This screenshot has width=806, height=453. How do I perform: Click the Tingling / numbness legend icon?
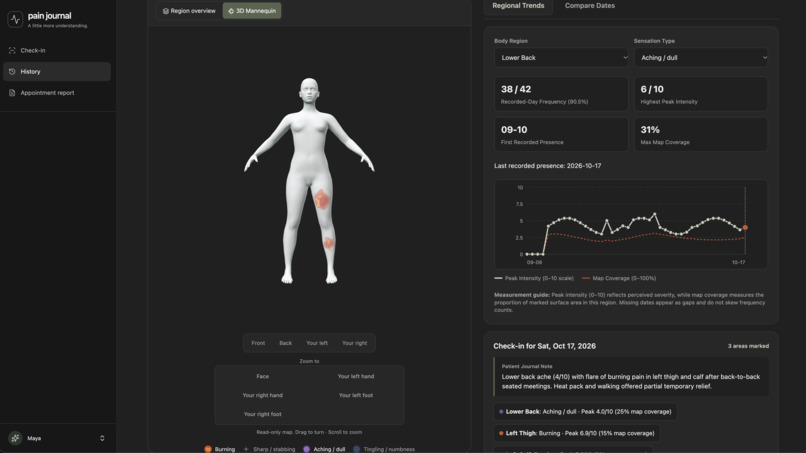click(x=356, y=449)
